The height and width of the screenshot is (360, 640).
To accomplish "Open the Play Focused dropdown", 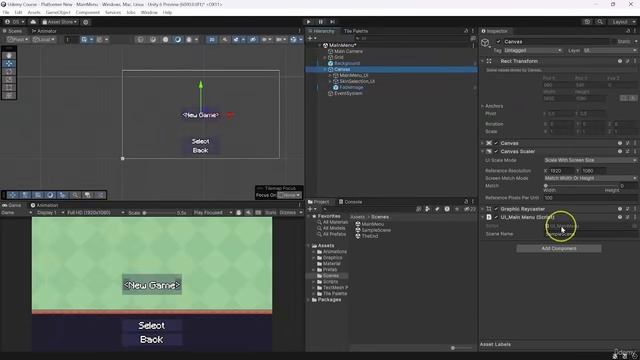I will point(213,213).
